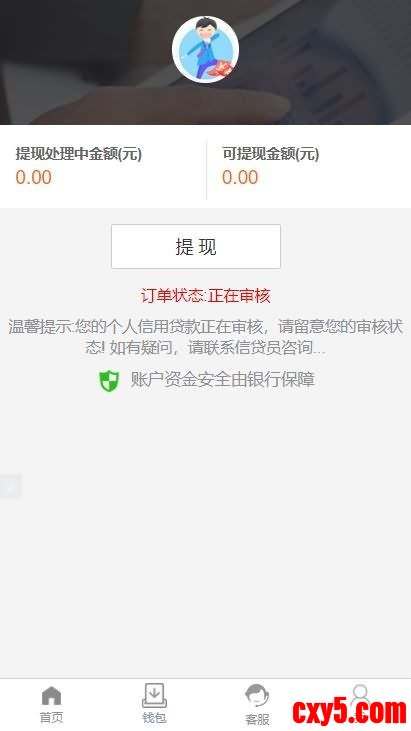Click the 0.00 under 提现处理中金额

pos(34,178)
